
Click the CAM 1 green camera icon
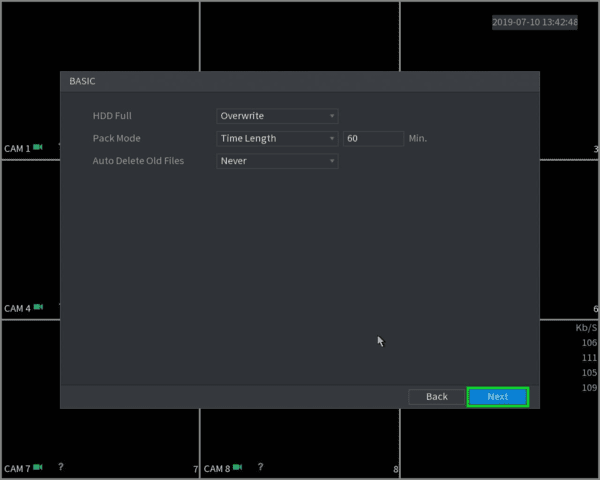[38, 147]
